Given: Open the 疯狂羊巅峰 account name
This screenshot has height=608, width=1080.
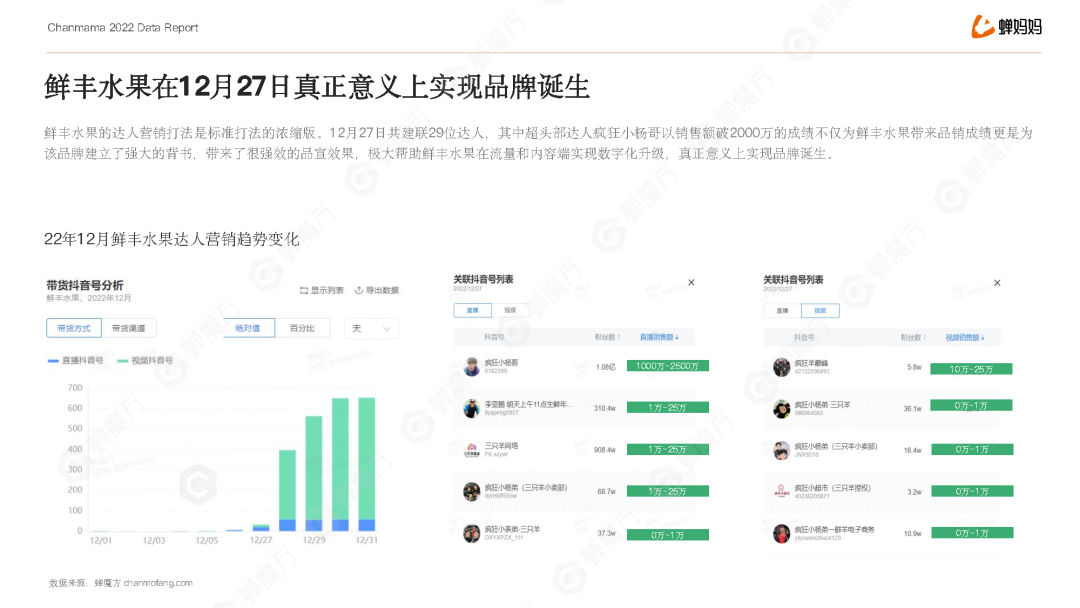Looking at the screenshot, I should coord(811,363).
